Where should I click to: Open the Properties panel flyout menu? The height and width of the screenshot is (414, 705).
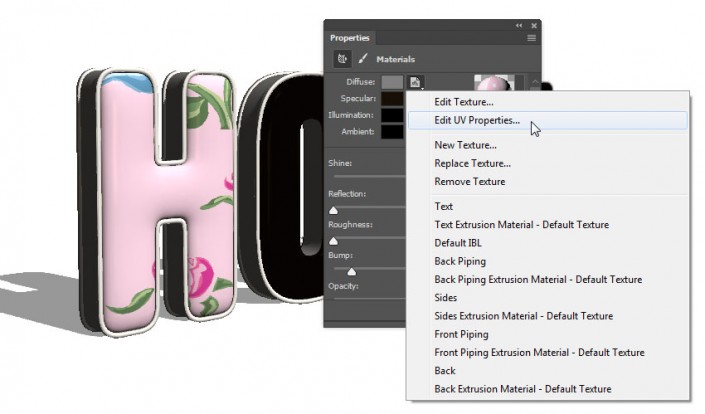pos(532,38)
